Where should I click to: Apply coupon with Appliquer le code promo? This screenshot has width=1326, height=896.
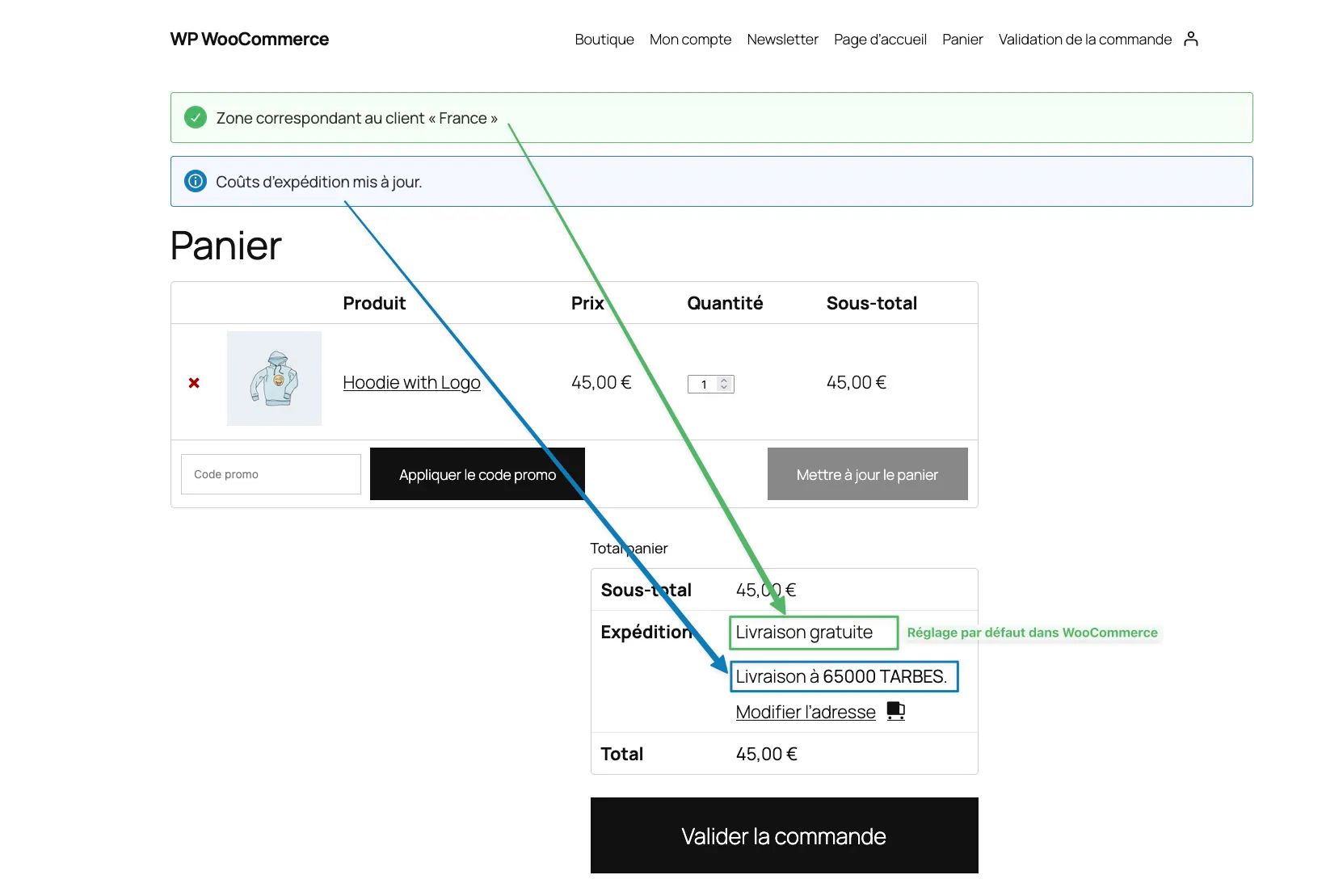[x=478, y=474]
